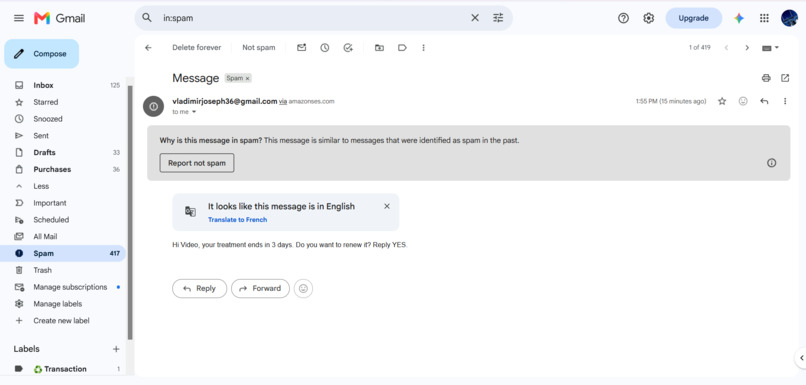Open the Google apps grid
Screen dimensions: 806x385
(764, 18)
